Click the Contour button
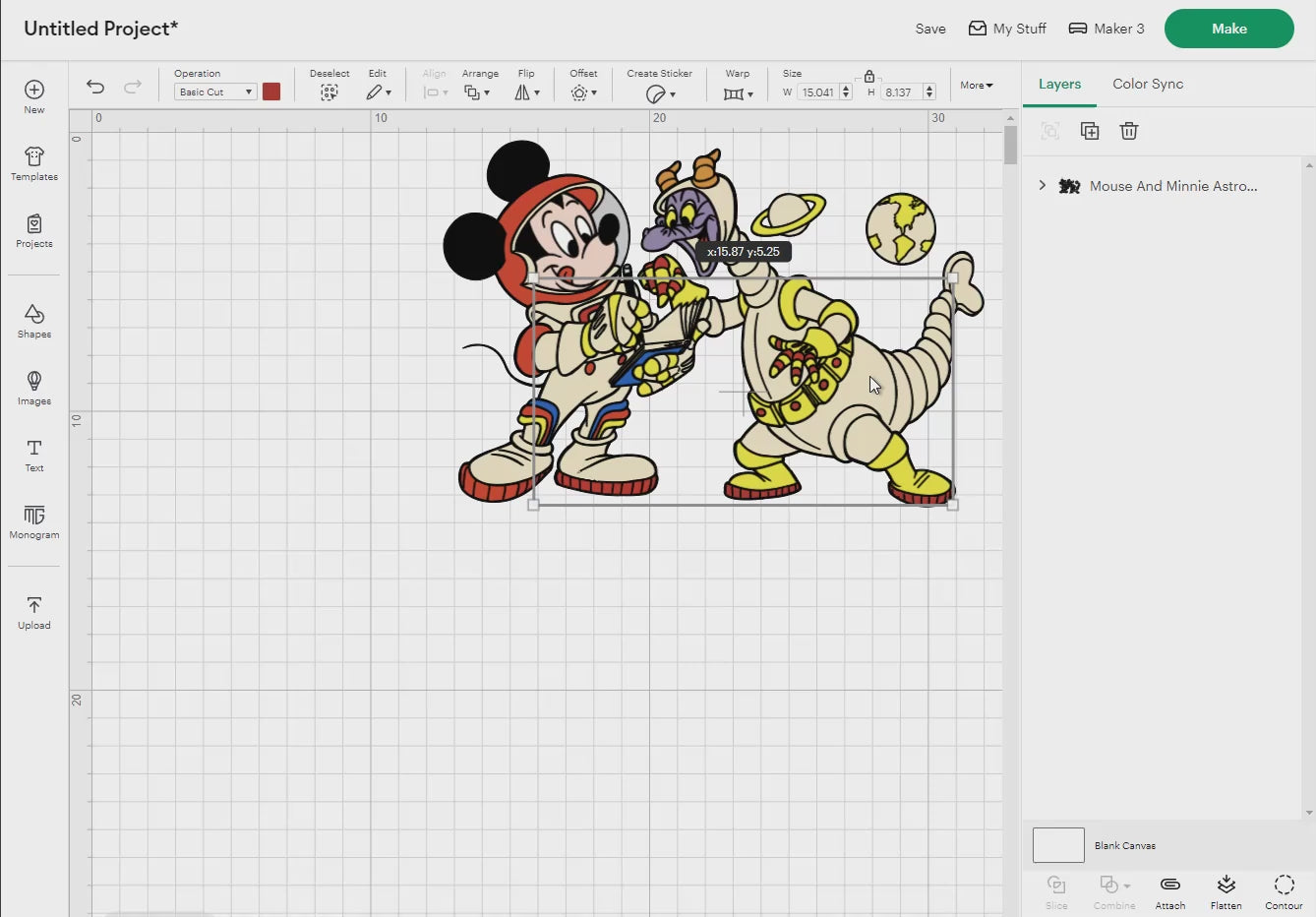This screenshot has height=917, width=1316. click(1284, 892)
